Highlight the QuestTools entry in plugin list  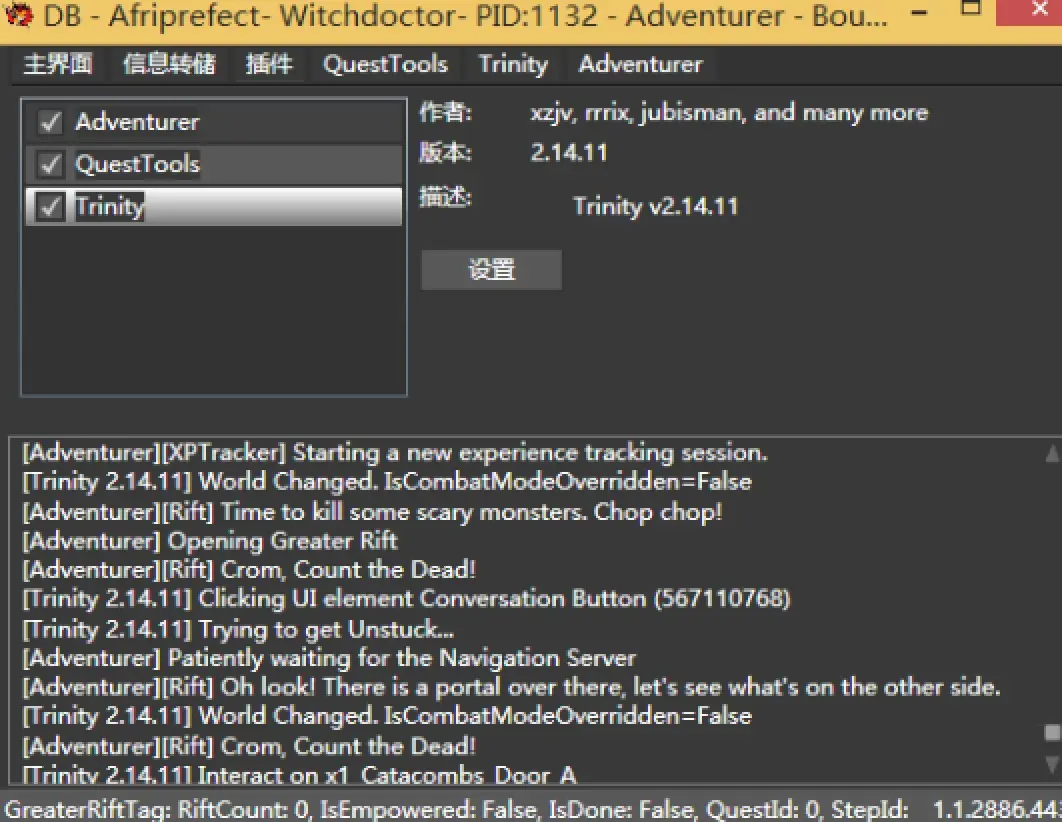pos(137,165)
